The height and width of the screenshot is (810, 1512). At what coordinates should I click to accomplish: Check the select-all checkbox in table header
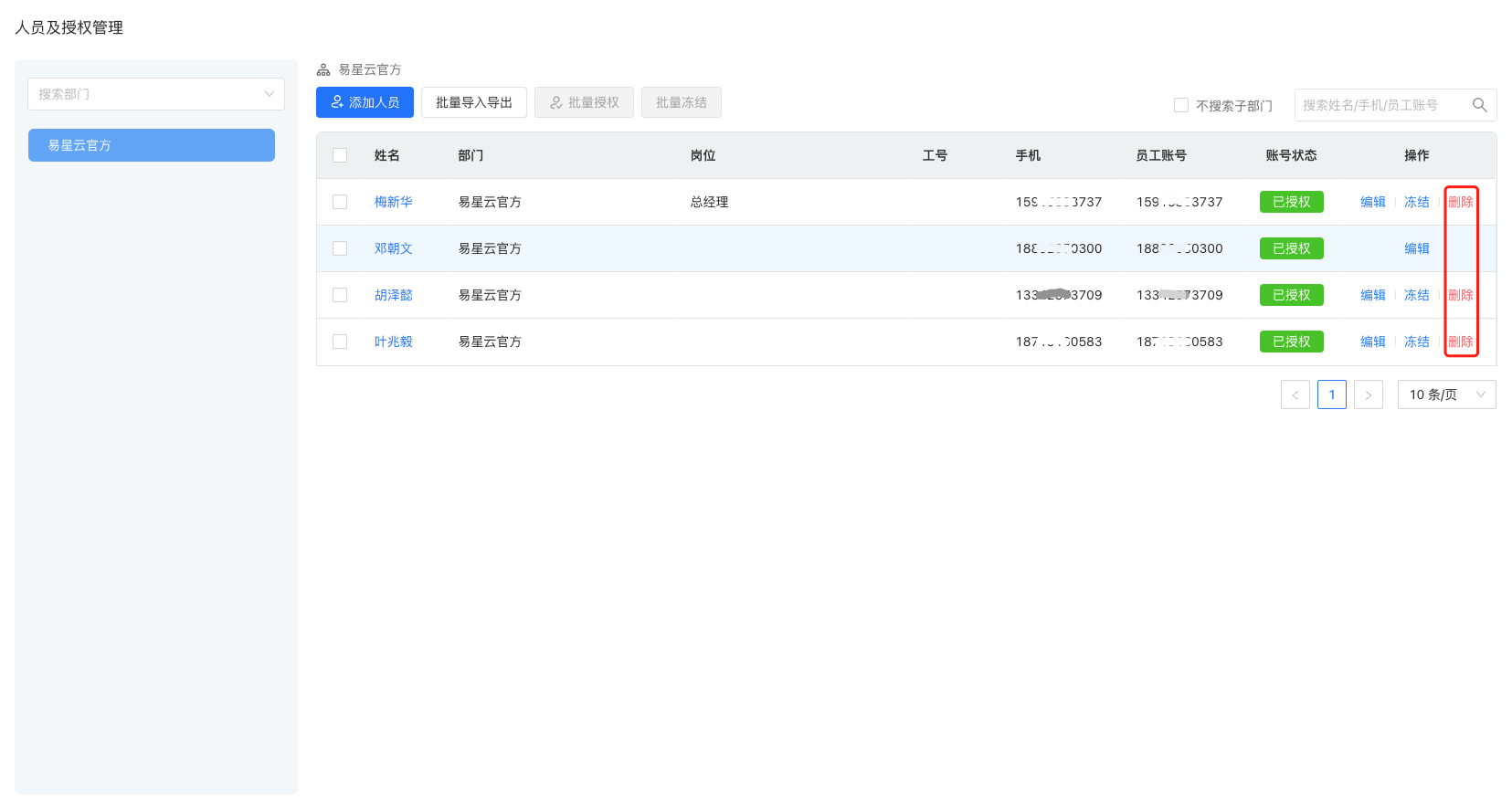(340, 155)
